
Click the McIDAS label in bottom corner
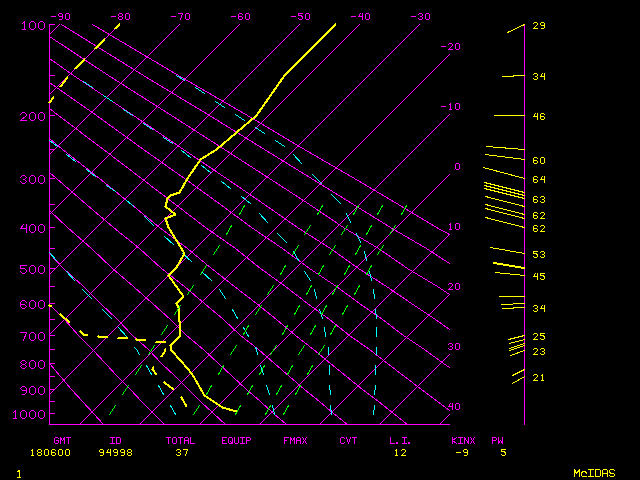[595, 473]
